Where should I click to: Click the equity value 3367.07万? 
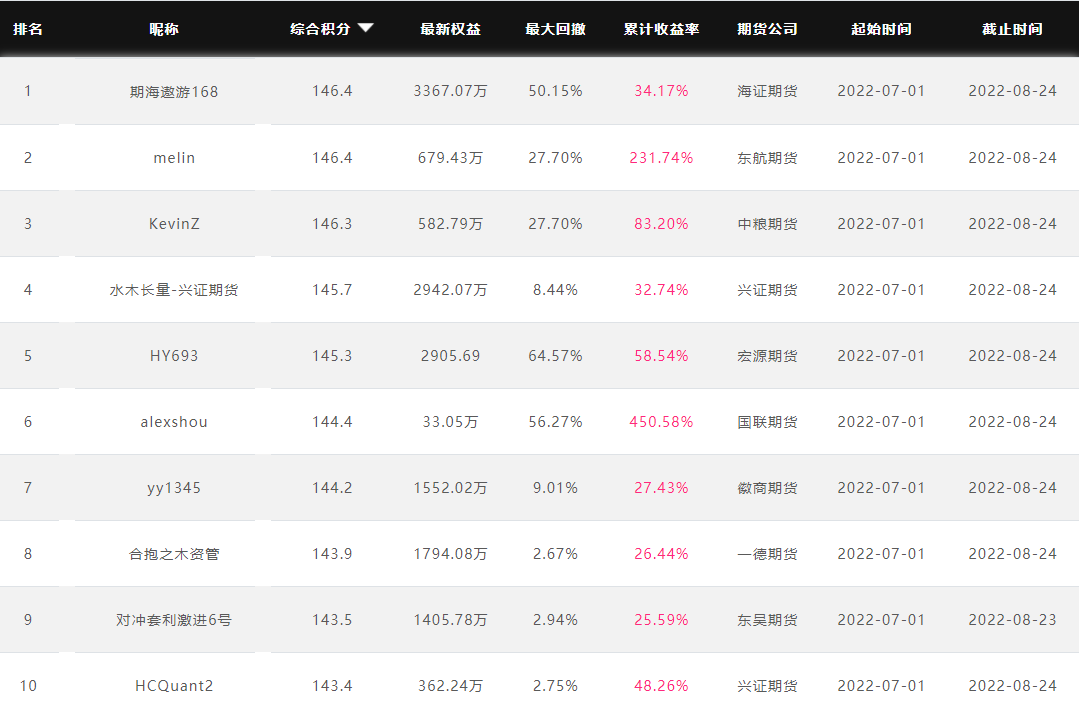(451, 91)
